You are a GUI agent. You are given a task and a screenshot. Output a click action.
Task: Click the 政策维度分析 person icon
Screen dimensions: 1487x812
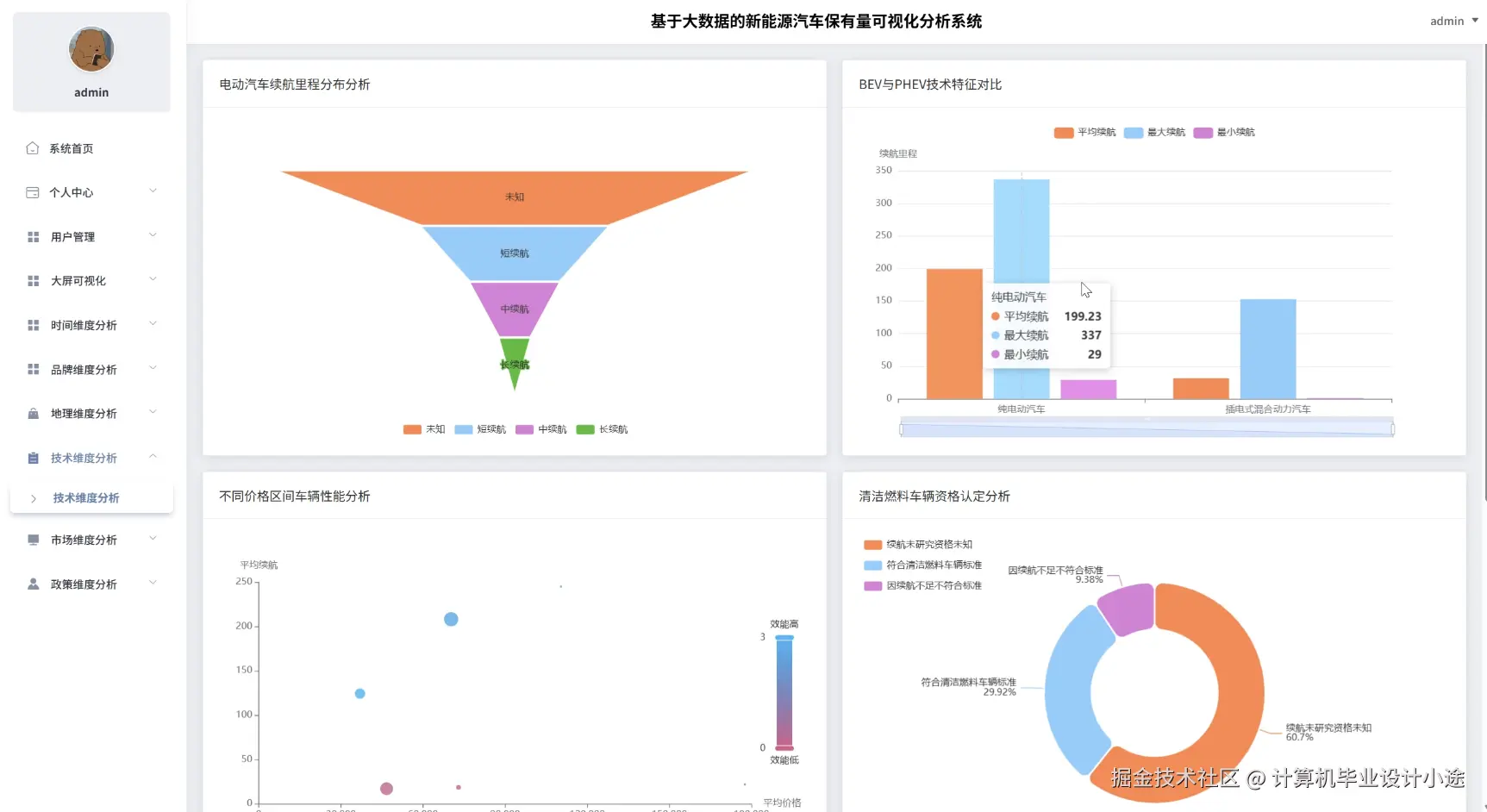coord(32,584)
